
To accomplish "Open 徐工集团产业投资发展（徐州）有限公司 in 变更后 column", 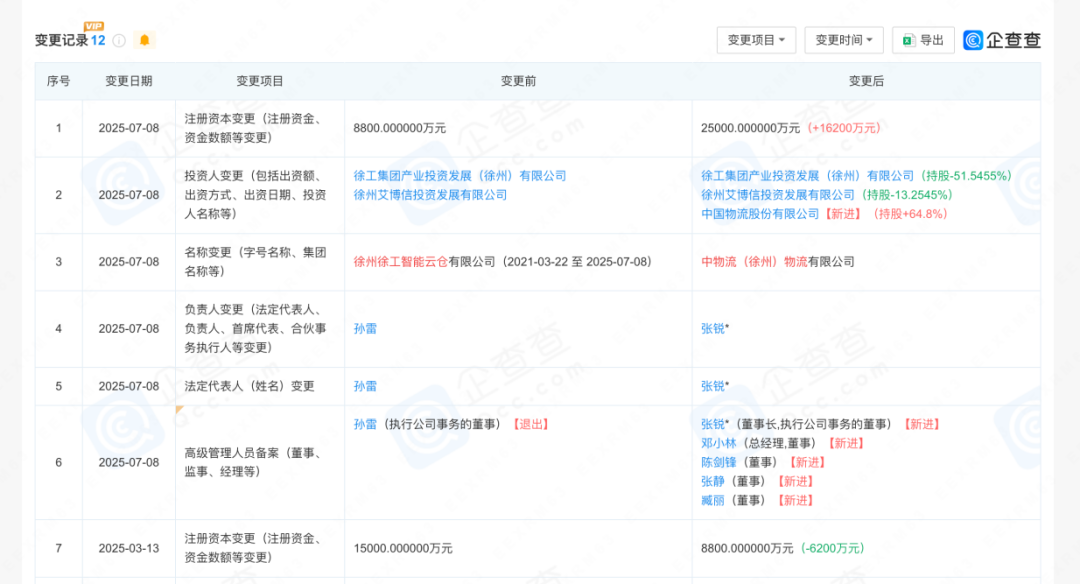I will pyautogui.click(x=807, y=176).
